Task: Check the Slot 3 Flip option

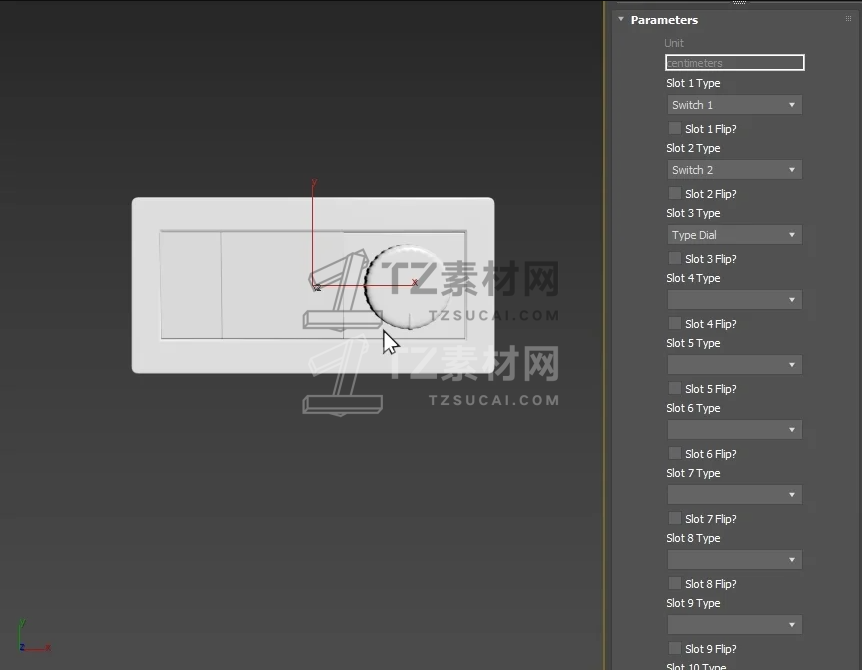Action: point(675,259)
